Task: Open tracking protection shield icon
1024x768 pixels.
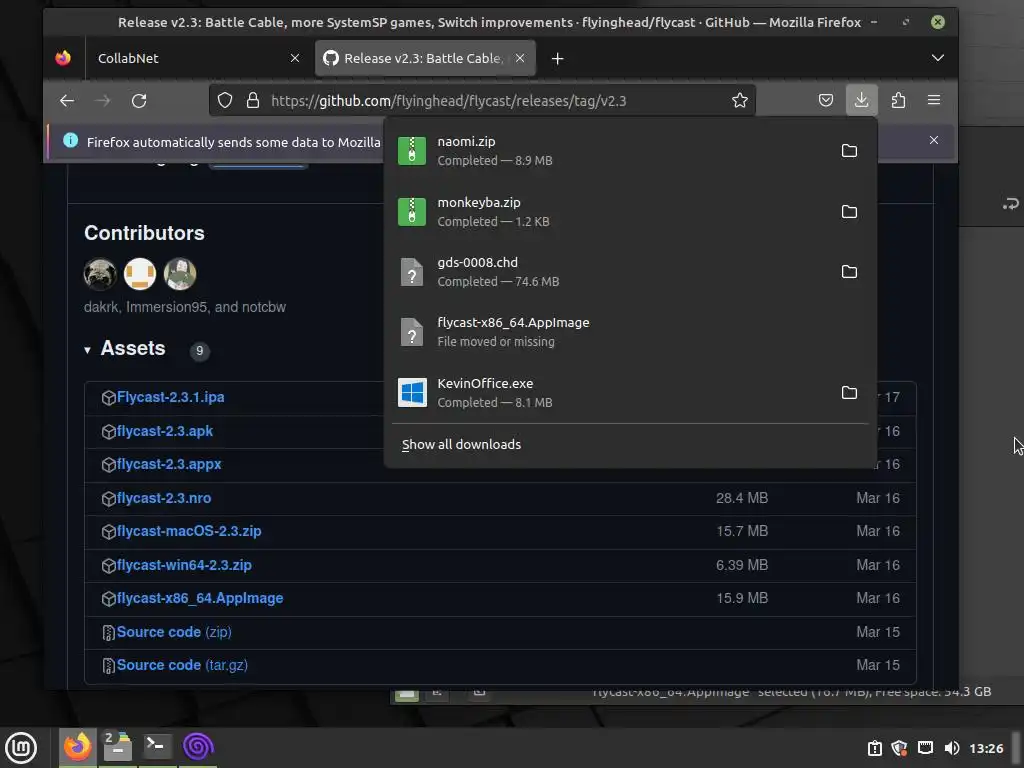Action: tap(225, 101)
